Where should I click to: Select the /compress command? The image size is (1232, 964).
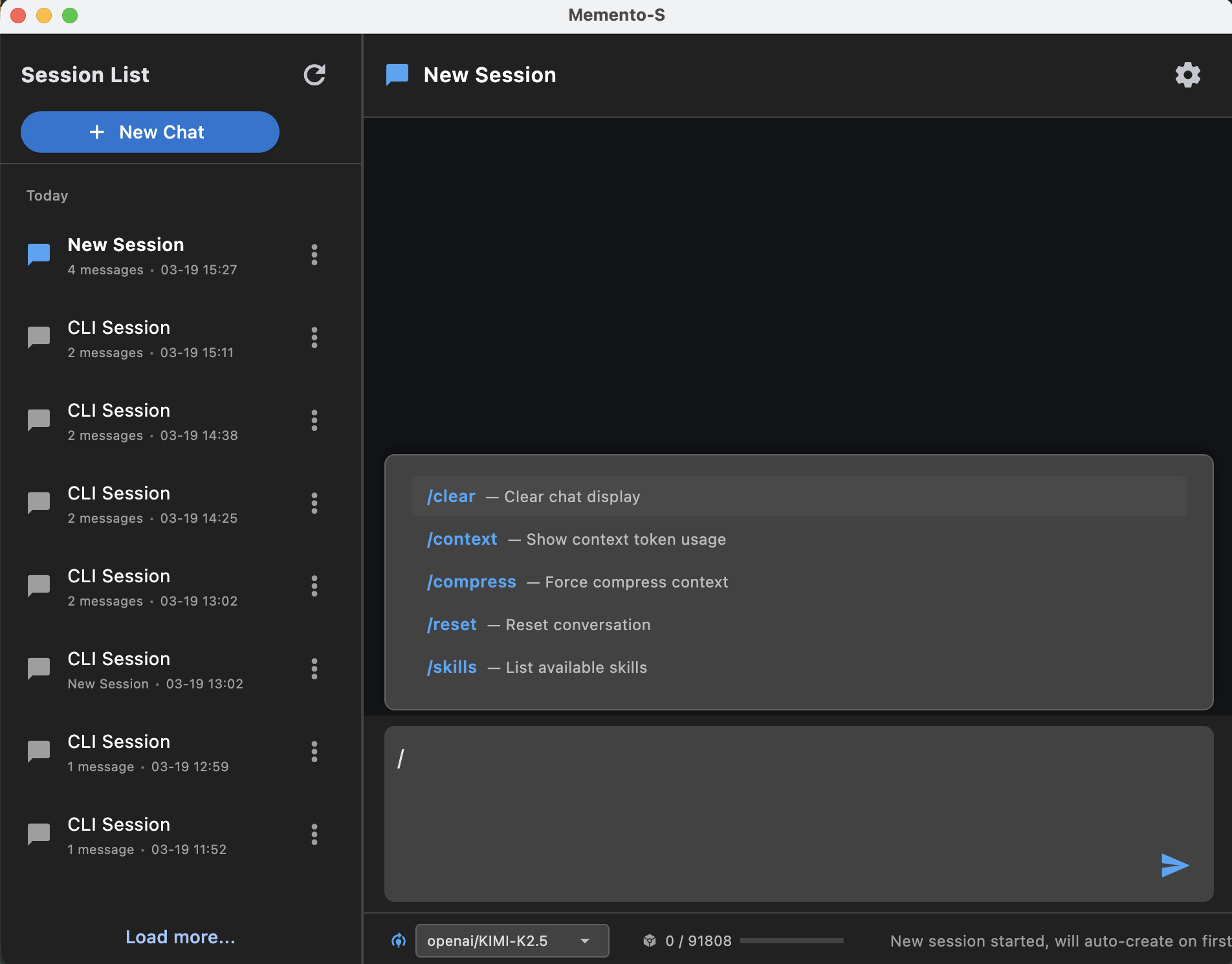click(471, 582)
